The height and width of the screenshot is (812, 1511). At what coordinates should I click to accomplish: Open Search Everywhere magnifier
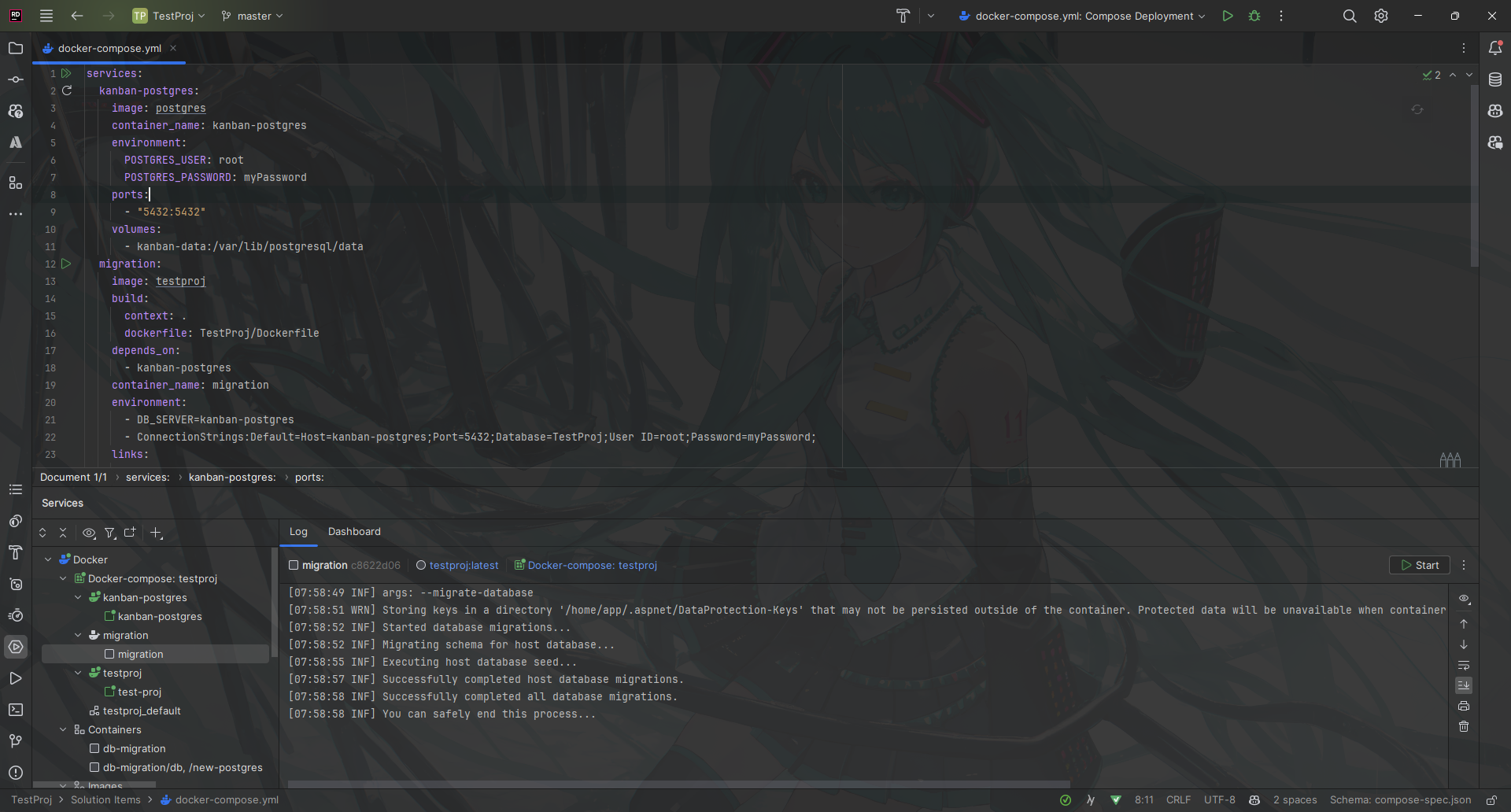[x=1350, y=16]
